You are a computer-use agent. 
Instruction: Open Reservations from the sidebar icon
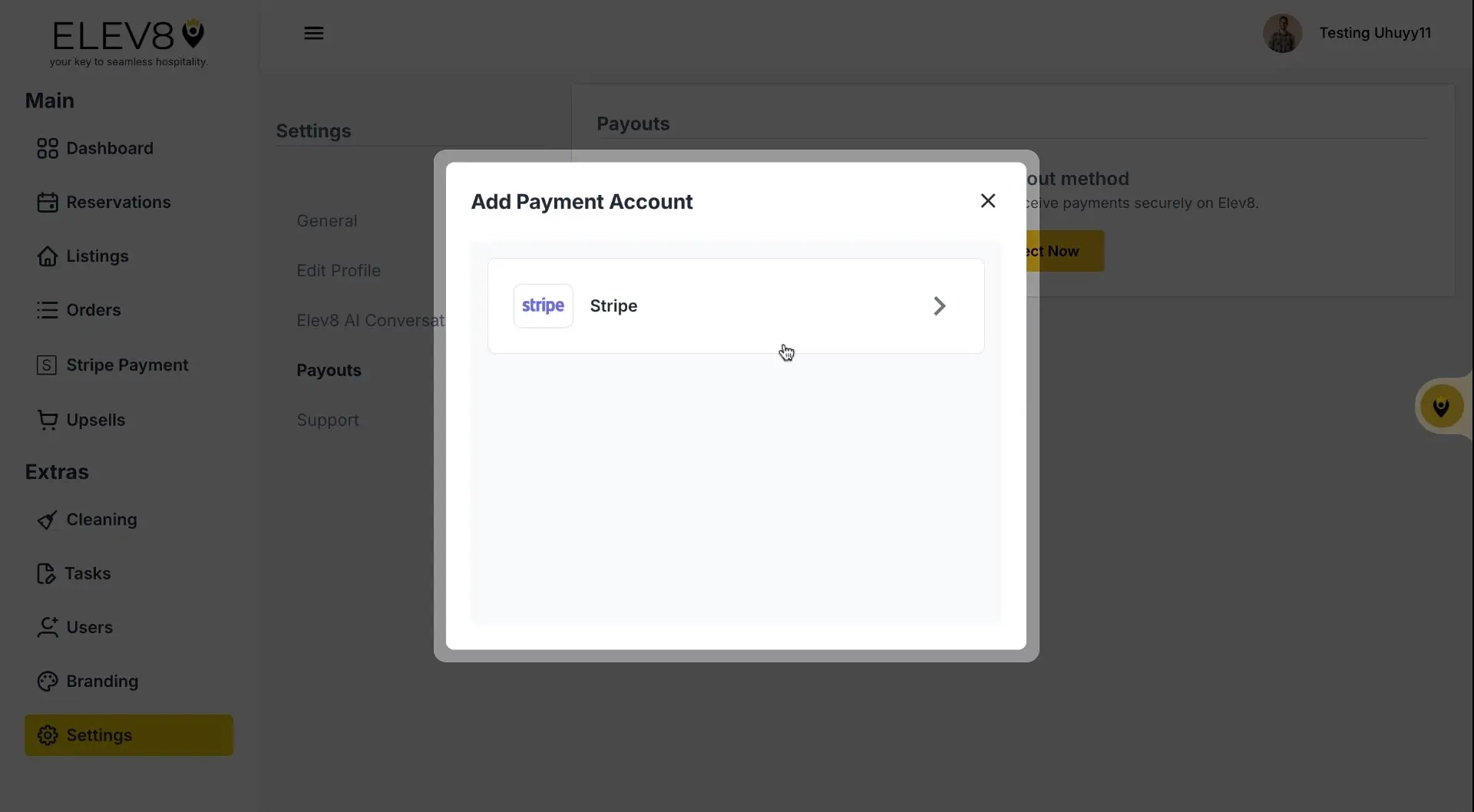(48, 202)
